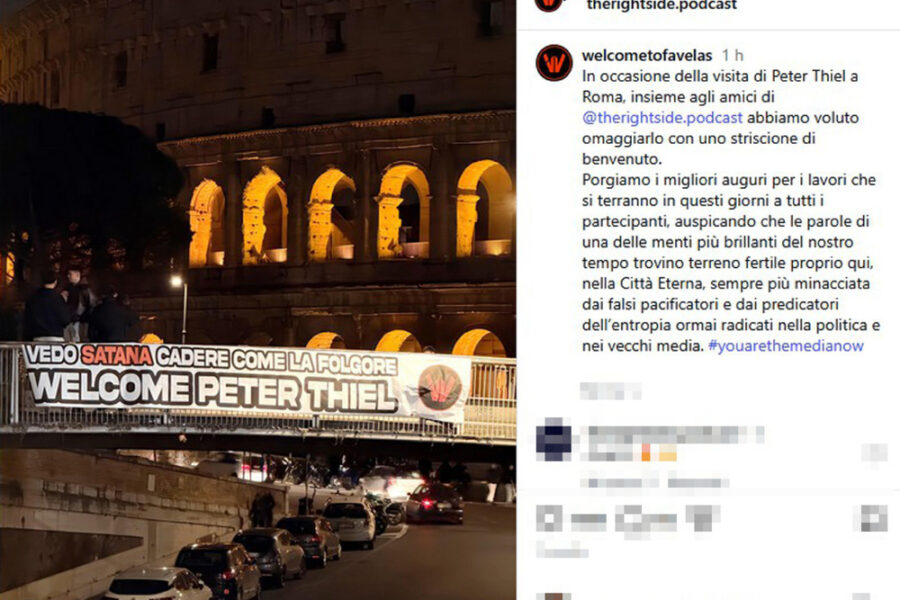Viewport: 900px width, 600px height.
Task: Open the welcometofavelas profile avatar
Action: pos(554,63)
